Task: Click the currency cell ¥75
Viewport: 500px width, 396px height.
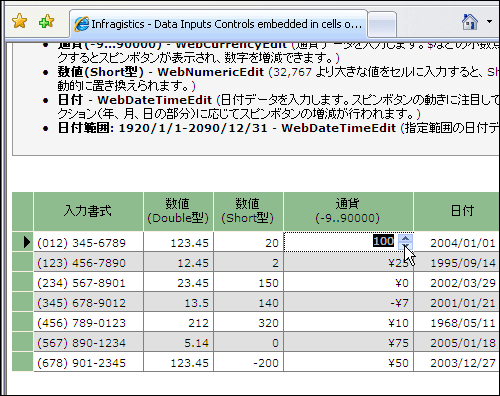Action: coord(348,342)
